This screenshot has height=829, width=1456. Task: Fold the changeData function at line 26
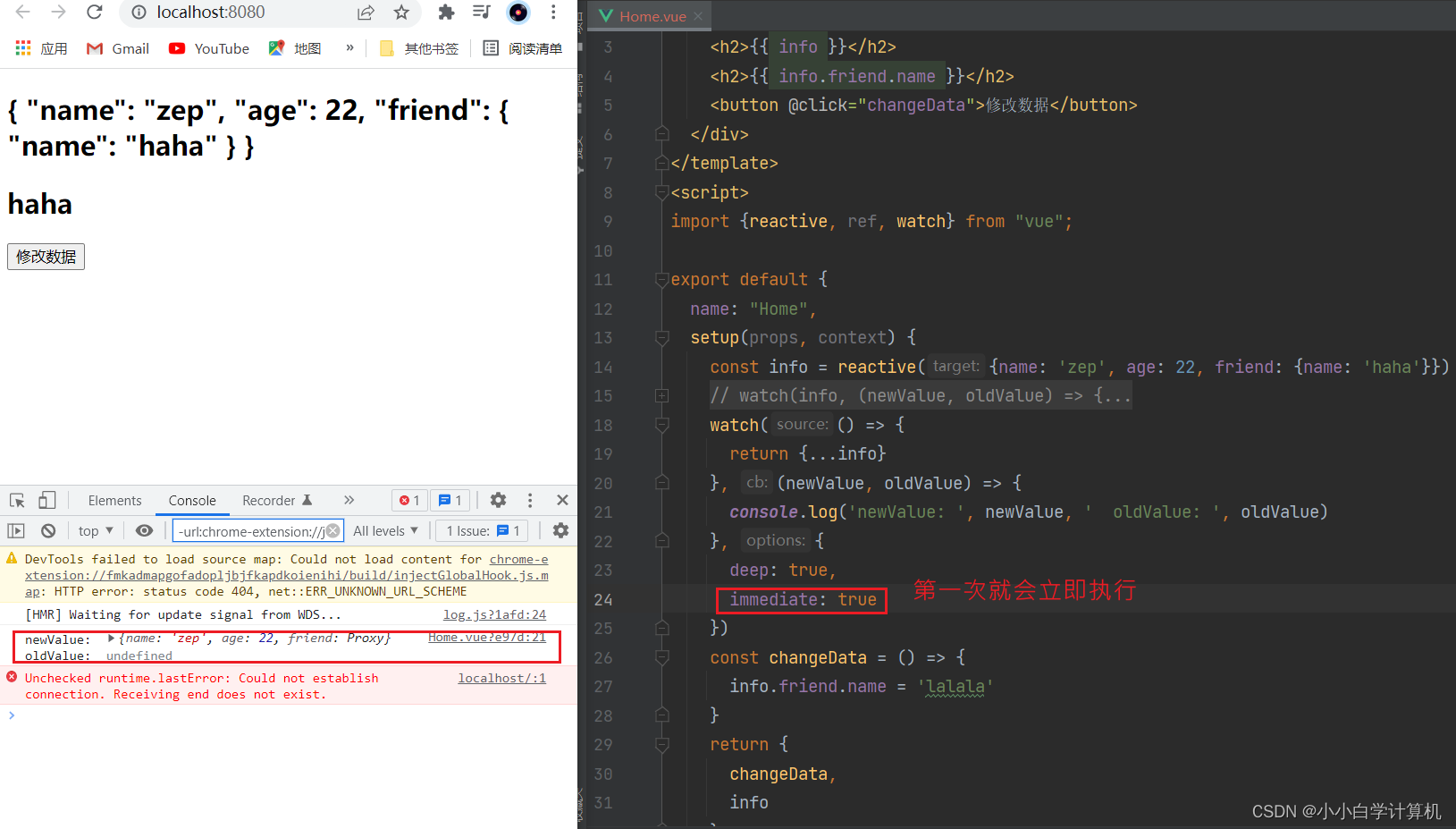coord(662,658)
